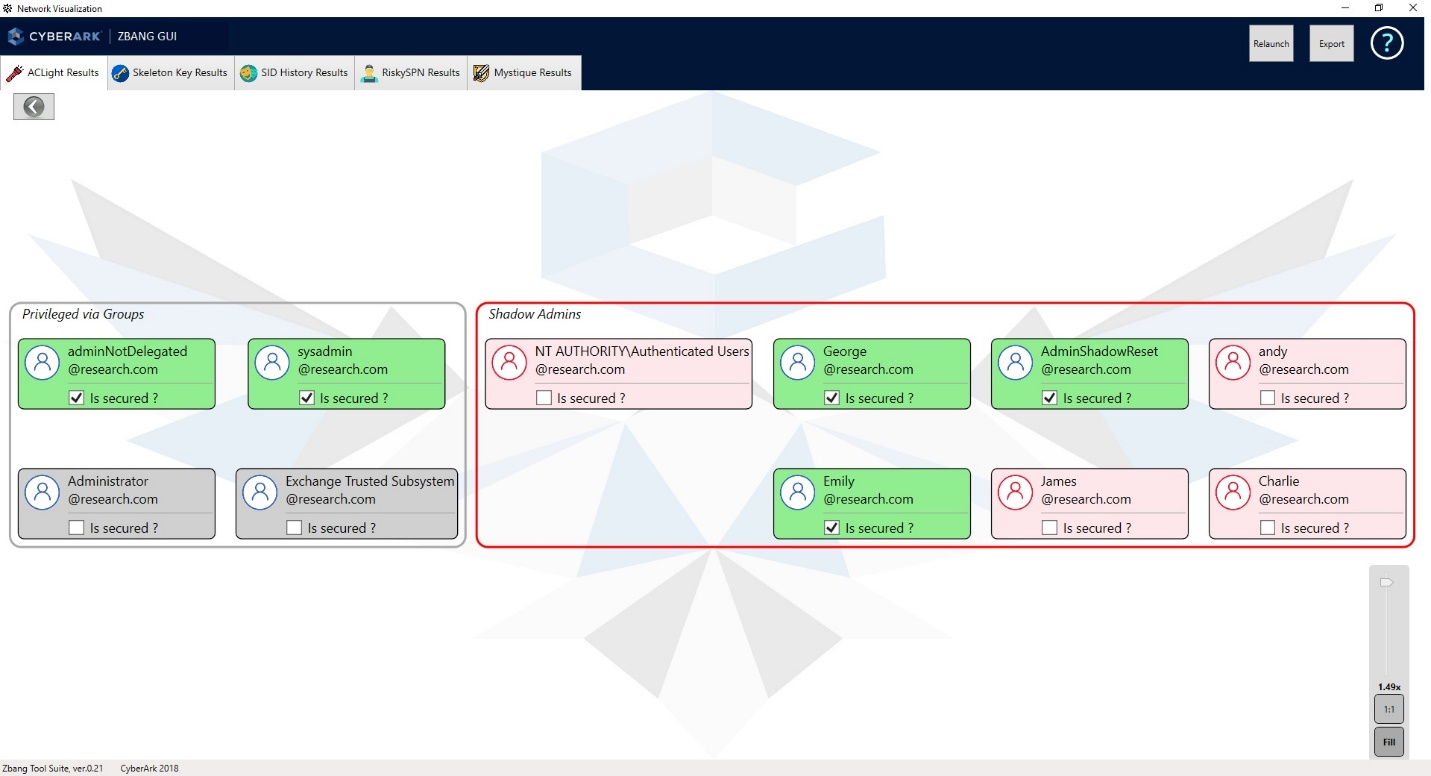Click the Export button
Screen dimensions: 1431x776
(x=1331, y=43)
